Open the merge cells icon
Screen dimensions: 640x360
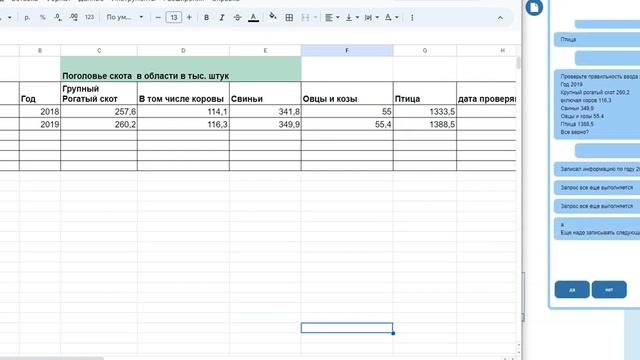(x=305, y=18)
